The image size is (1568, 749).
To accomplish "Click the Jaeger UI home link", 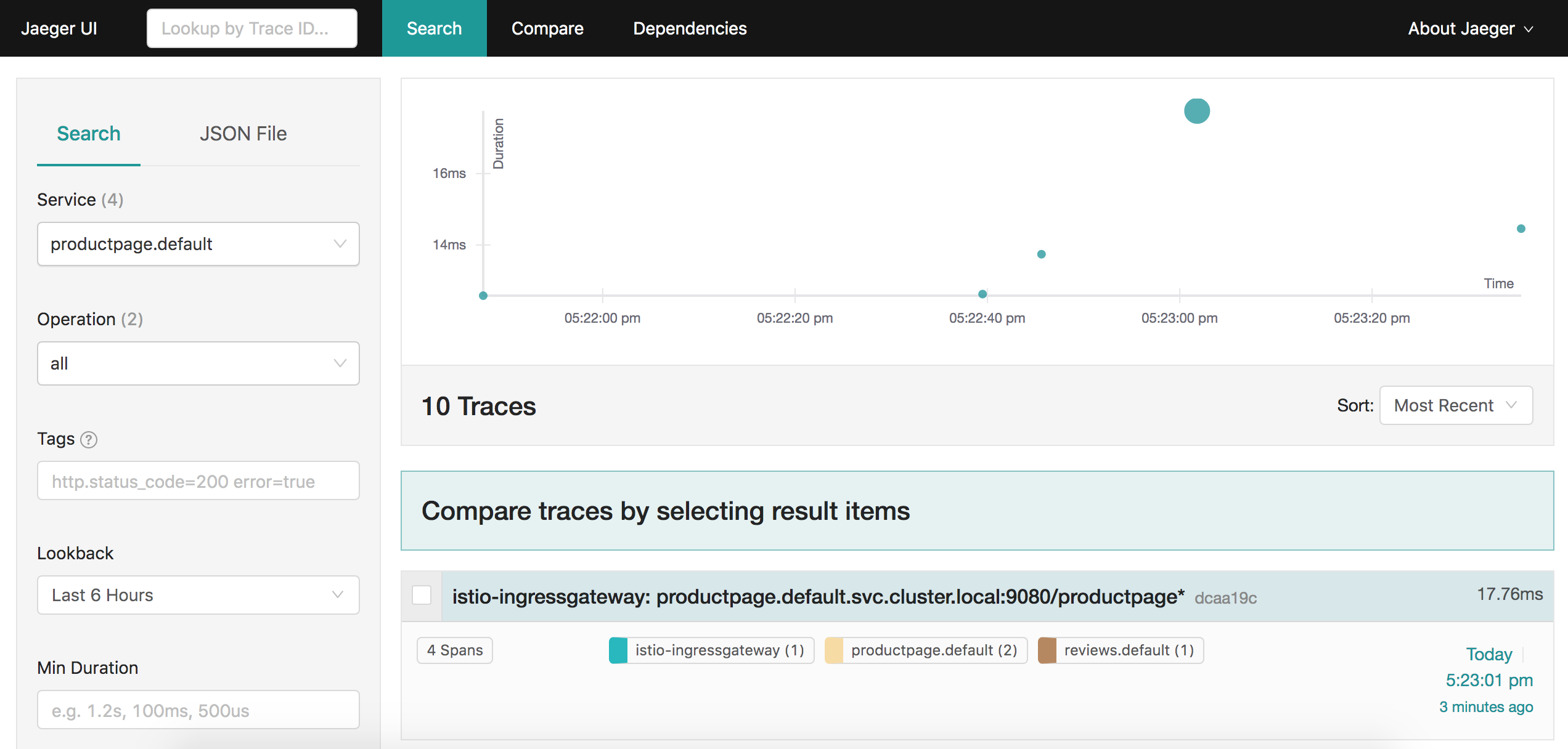I will tap(59, 28).
